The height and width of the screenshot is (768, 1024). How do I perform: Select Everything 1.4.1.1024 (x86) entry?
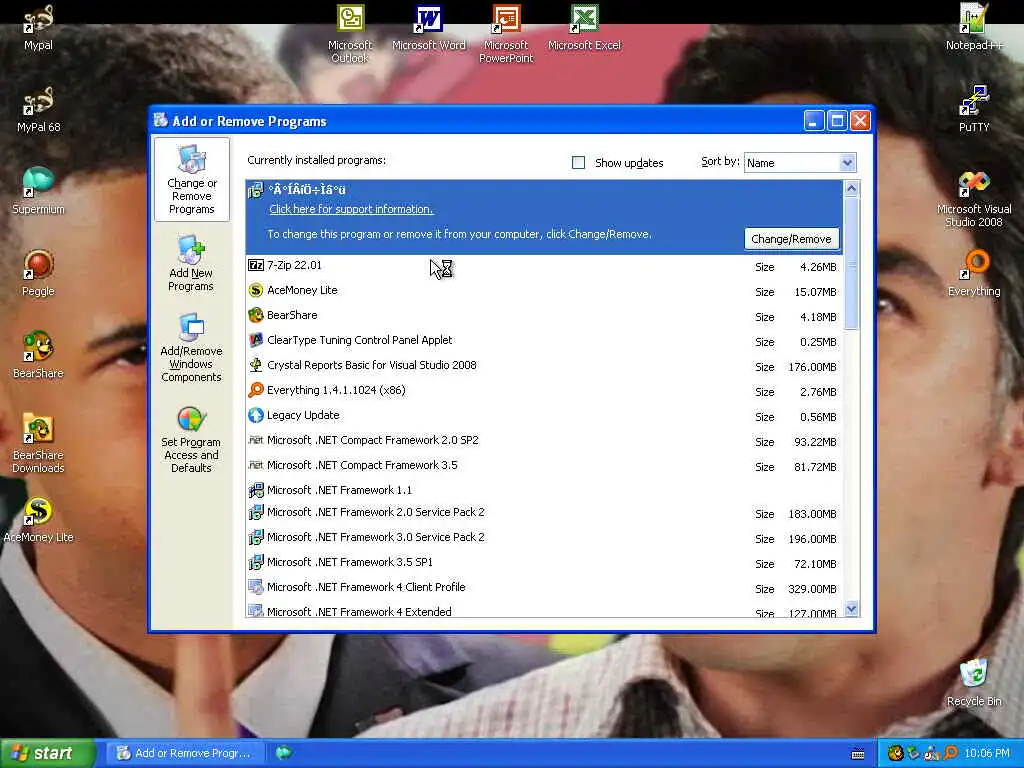point(544,391)
